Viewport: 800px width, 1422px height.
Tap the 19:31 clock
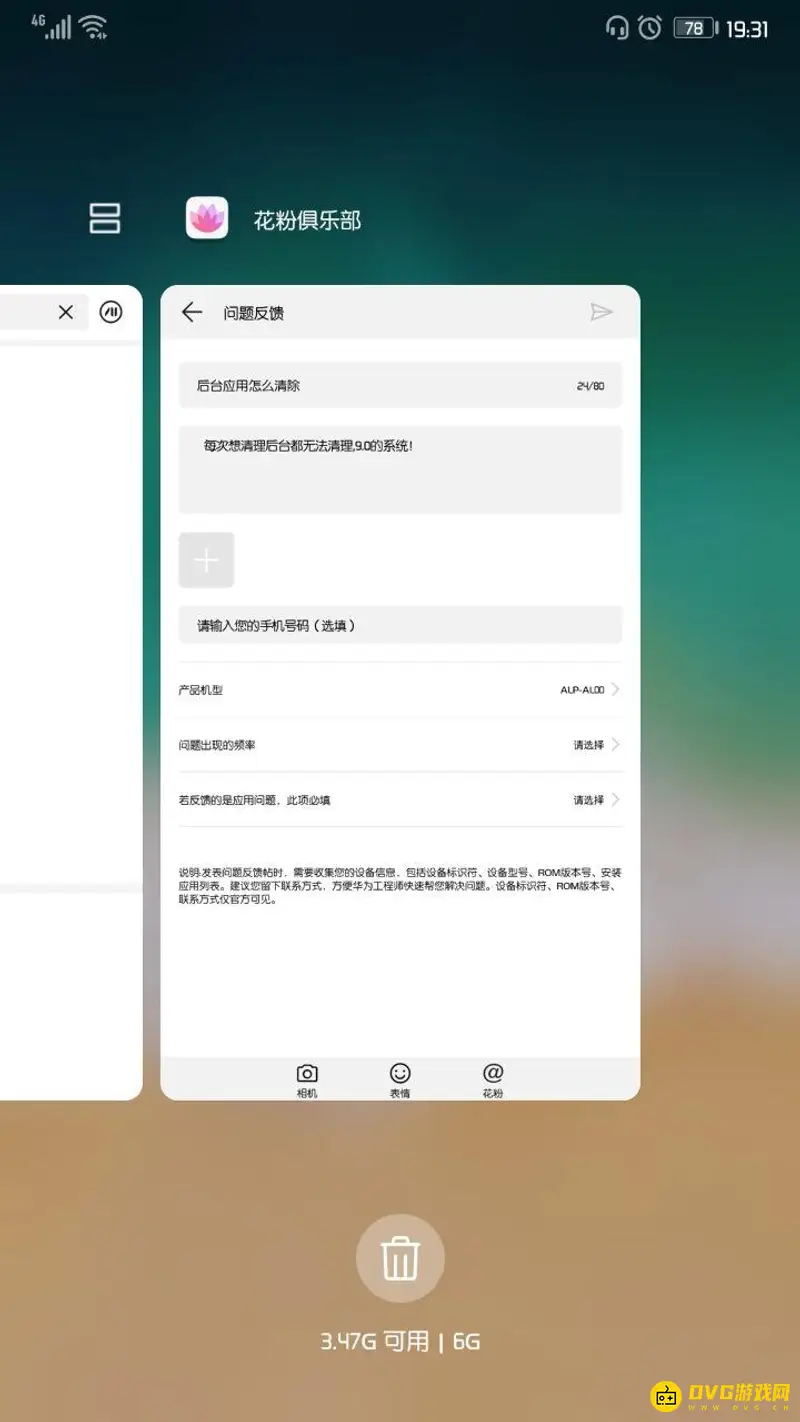click(x=747, y=29)
